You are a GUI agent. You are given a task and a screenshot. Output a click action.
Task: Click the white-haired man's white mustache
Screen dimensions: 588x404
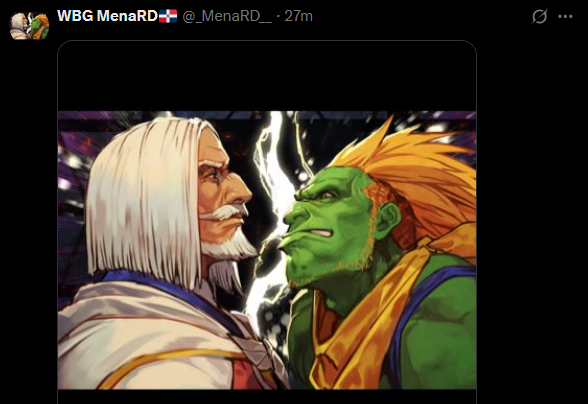[224, 213]
